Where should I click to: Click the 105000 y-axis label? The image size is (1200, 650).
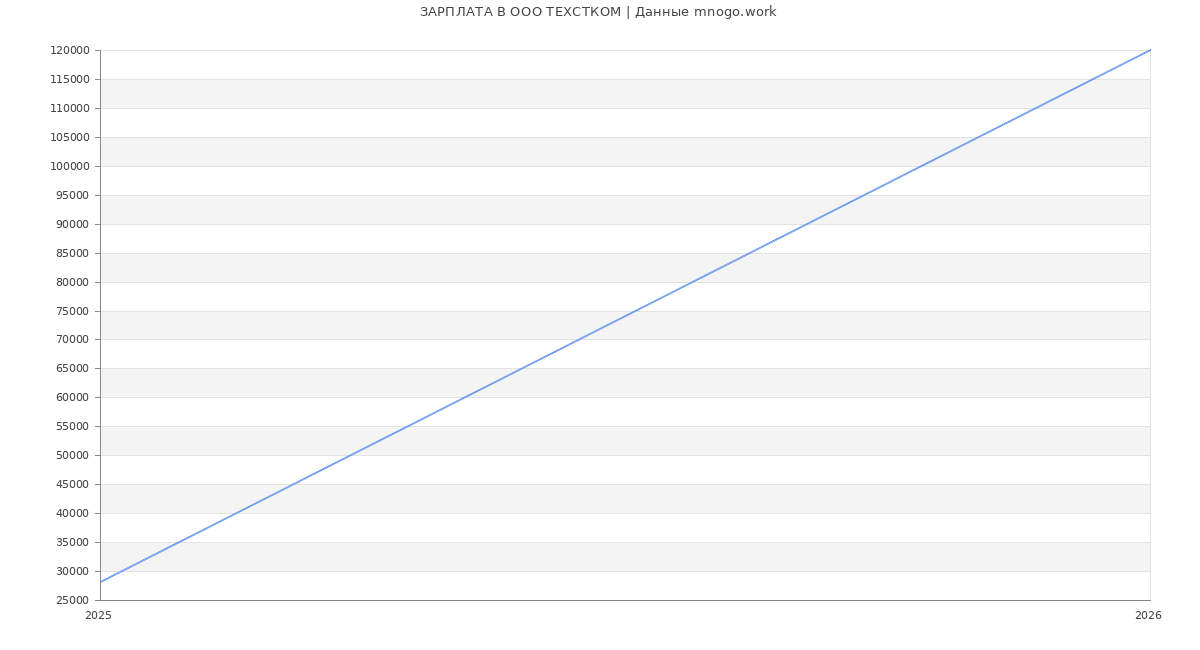70,137
